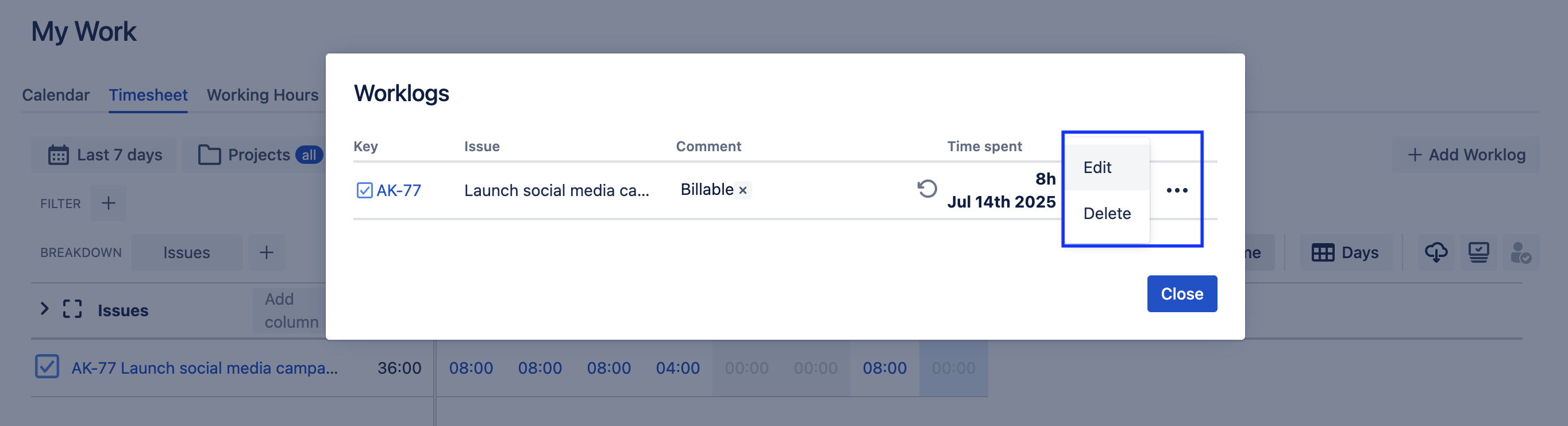1568x426 pixels.
Task: Click the task checkbox icon next to AK-77 key
Action: click(x=364, y=190)
